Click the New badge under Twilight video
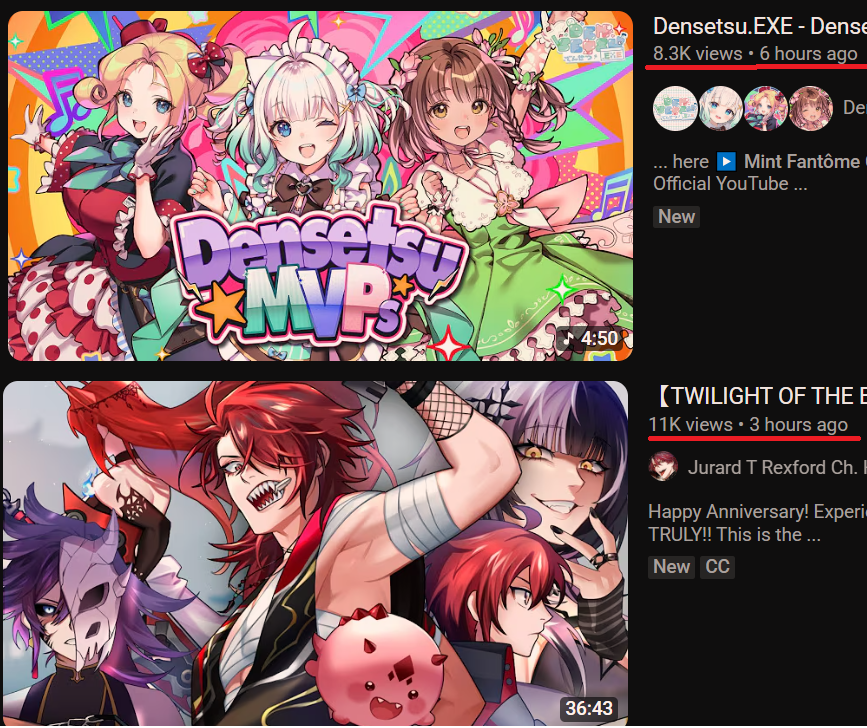This screenshot has height=728, width=867. click(671, 567)
